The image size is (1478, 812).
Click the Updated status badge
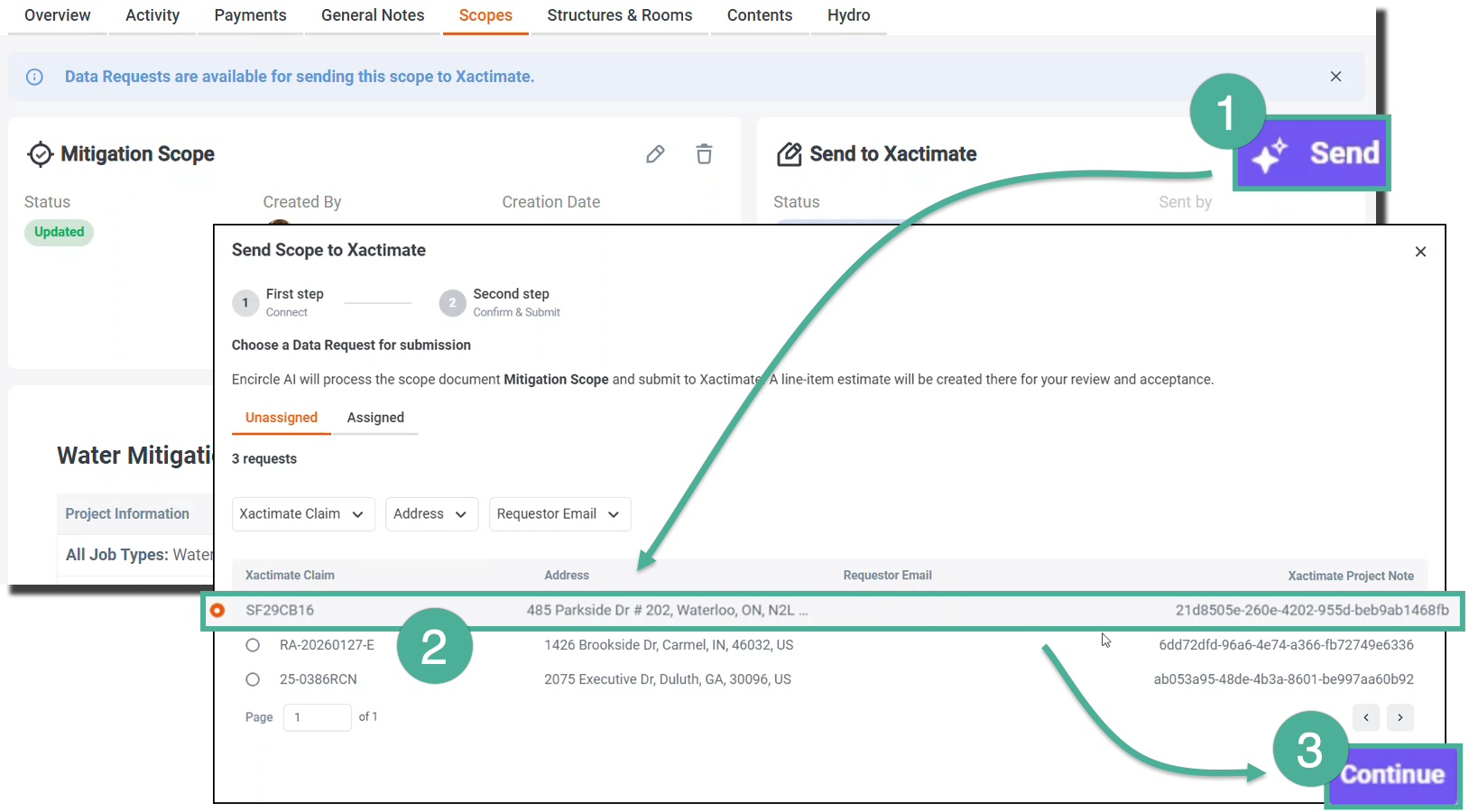click(59, 233)
